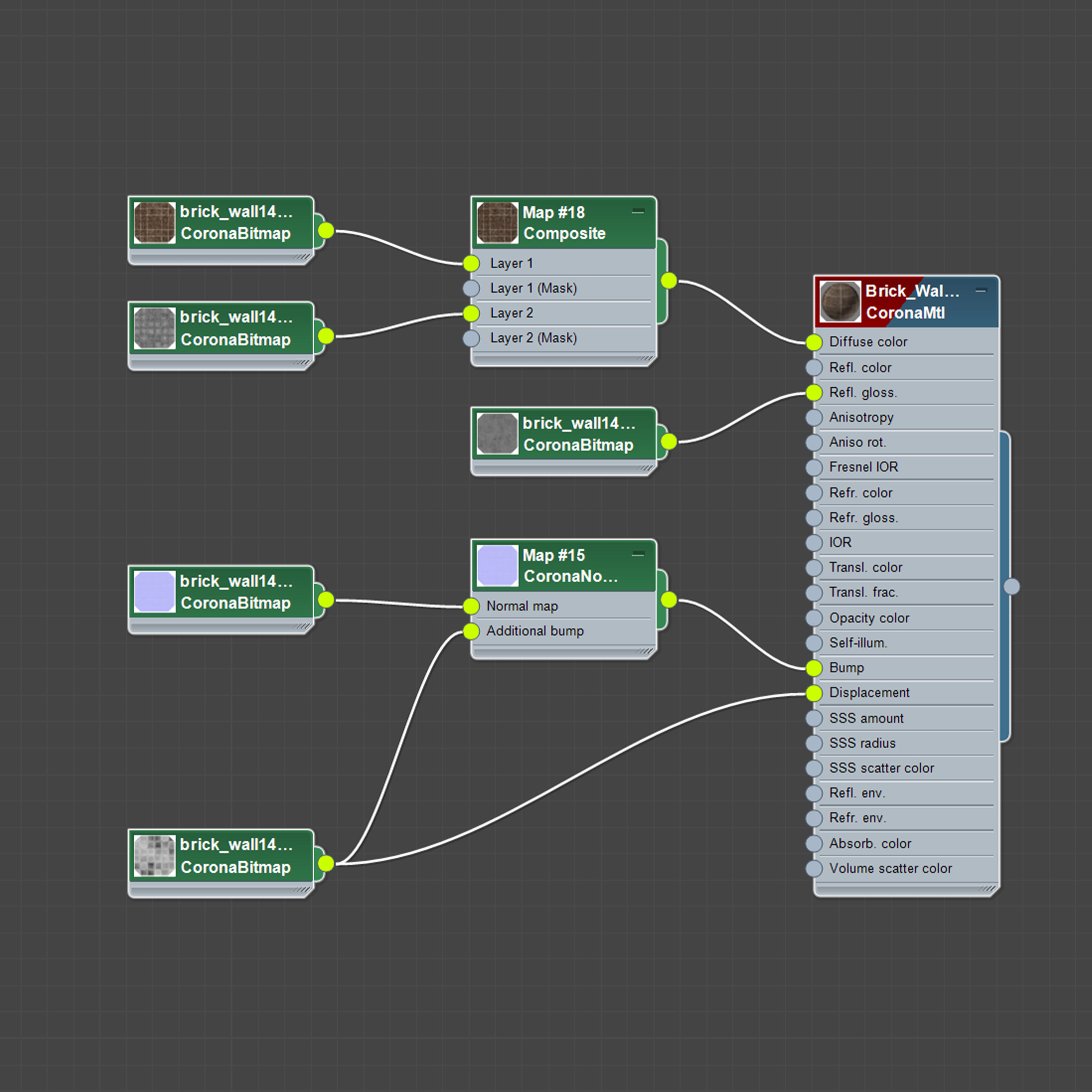Screen dimensions: 1092x1092
Task: Click the Additional bump input socket
Action: point(471,631)
